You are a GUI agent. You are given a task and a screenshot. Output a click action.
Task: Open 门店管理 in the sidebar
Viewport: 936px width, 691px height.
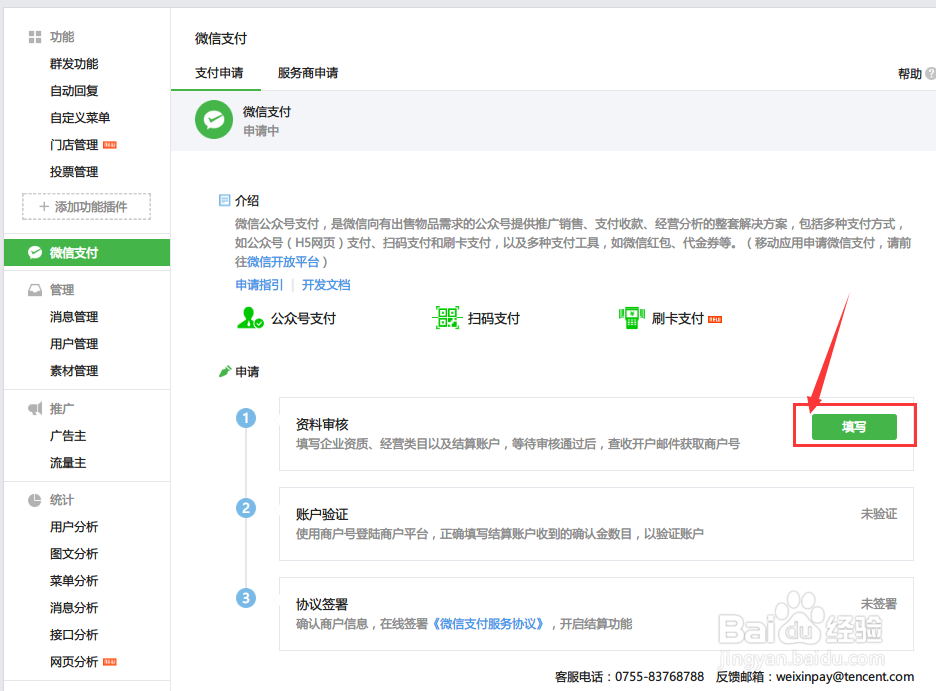(74, 145)
